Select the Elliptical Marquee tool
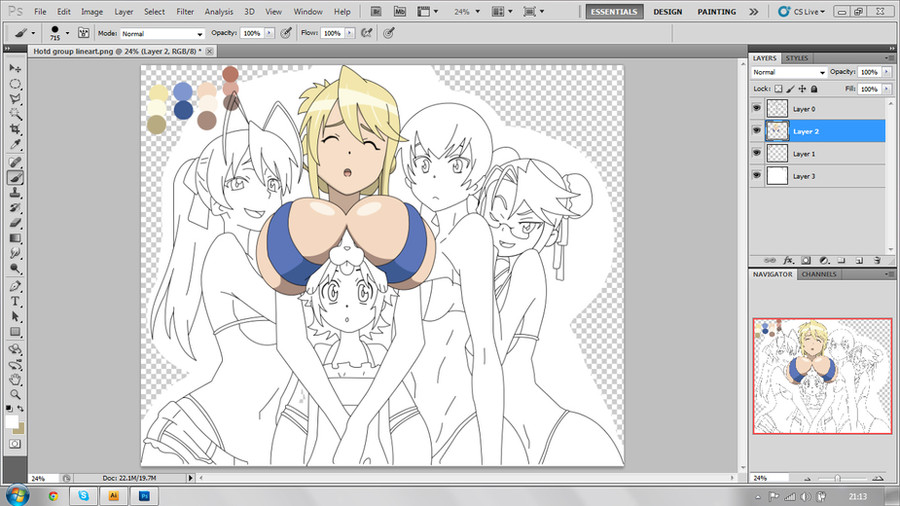This screenshot has height=506, width=900. pyautogui.click(x=15, y=84)
